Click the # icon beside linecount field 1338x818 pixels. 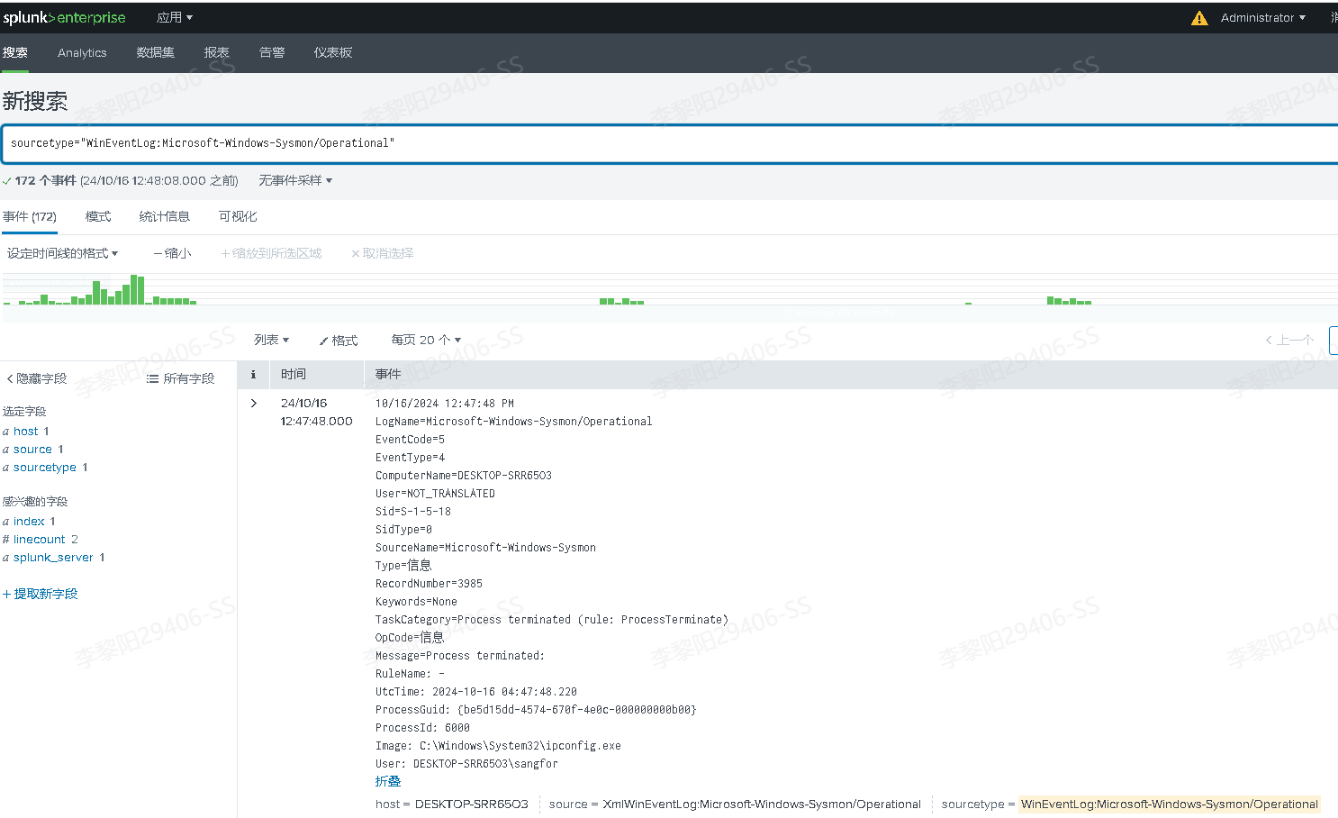pyautogui.click(x=7, y=539)
